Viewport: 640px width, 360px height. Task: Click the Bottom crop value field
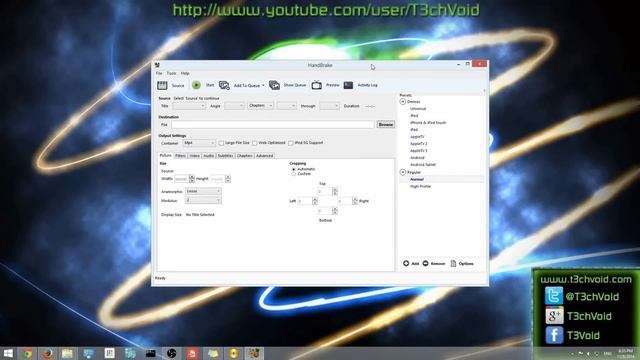pyautogui.click(x=324, y=211)
